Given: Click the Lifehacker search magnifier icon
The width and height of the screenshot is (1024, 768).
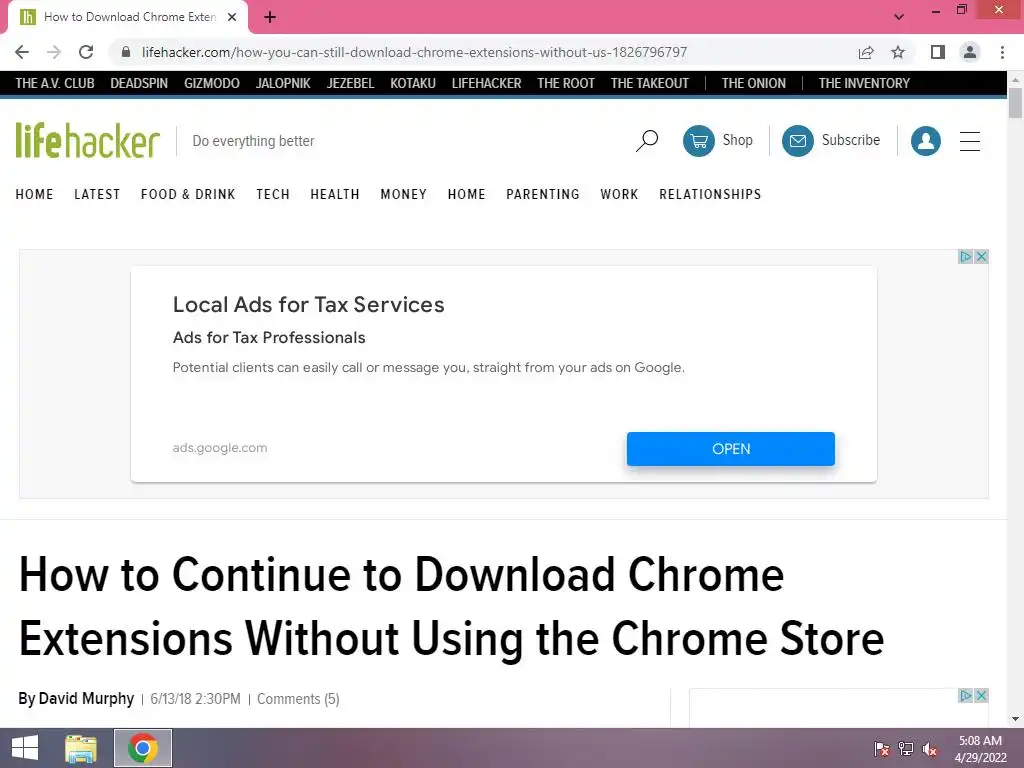Looking at the screenshot, I should click(x=647, y=140).
